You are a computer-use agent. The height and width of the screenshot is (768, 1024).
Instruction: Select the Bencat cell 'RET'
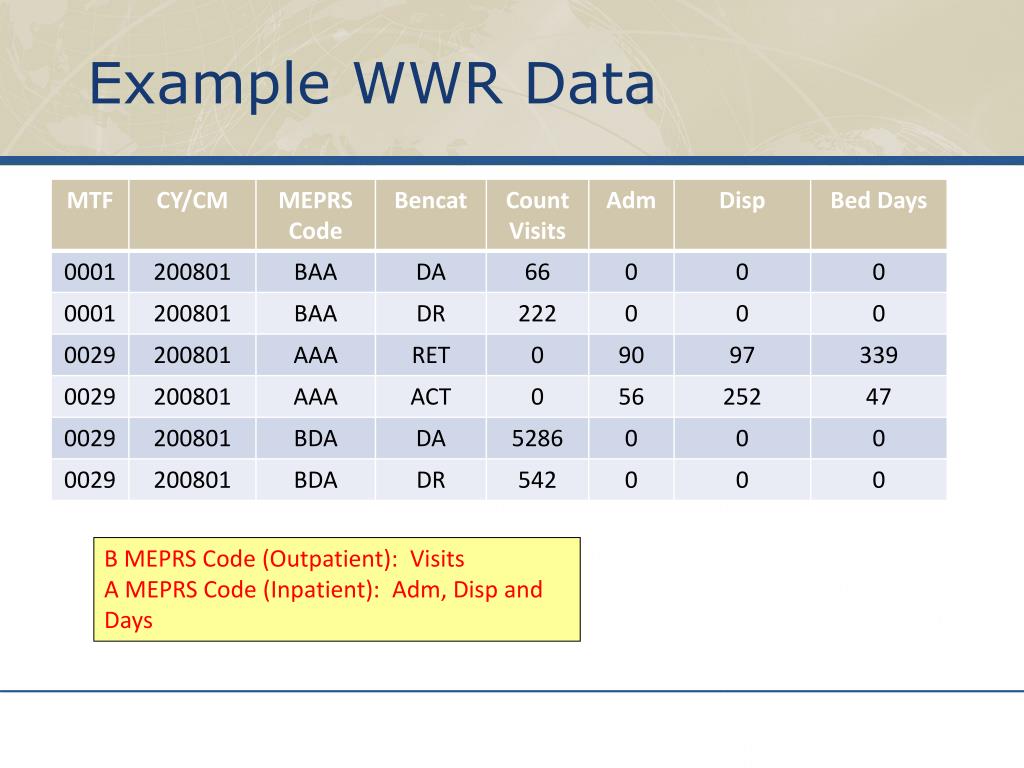pos(430,355)
